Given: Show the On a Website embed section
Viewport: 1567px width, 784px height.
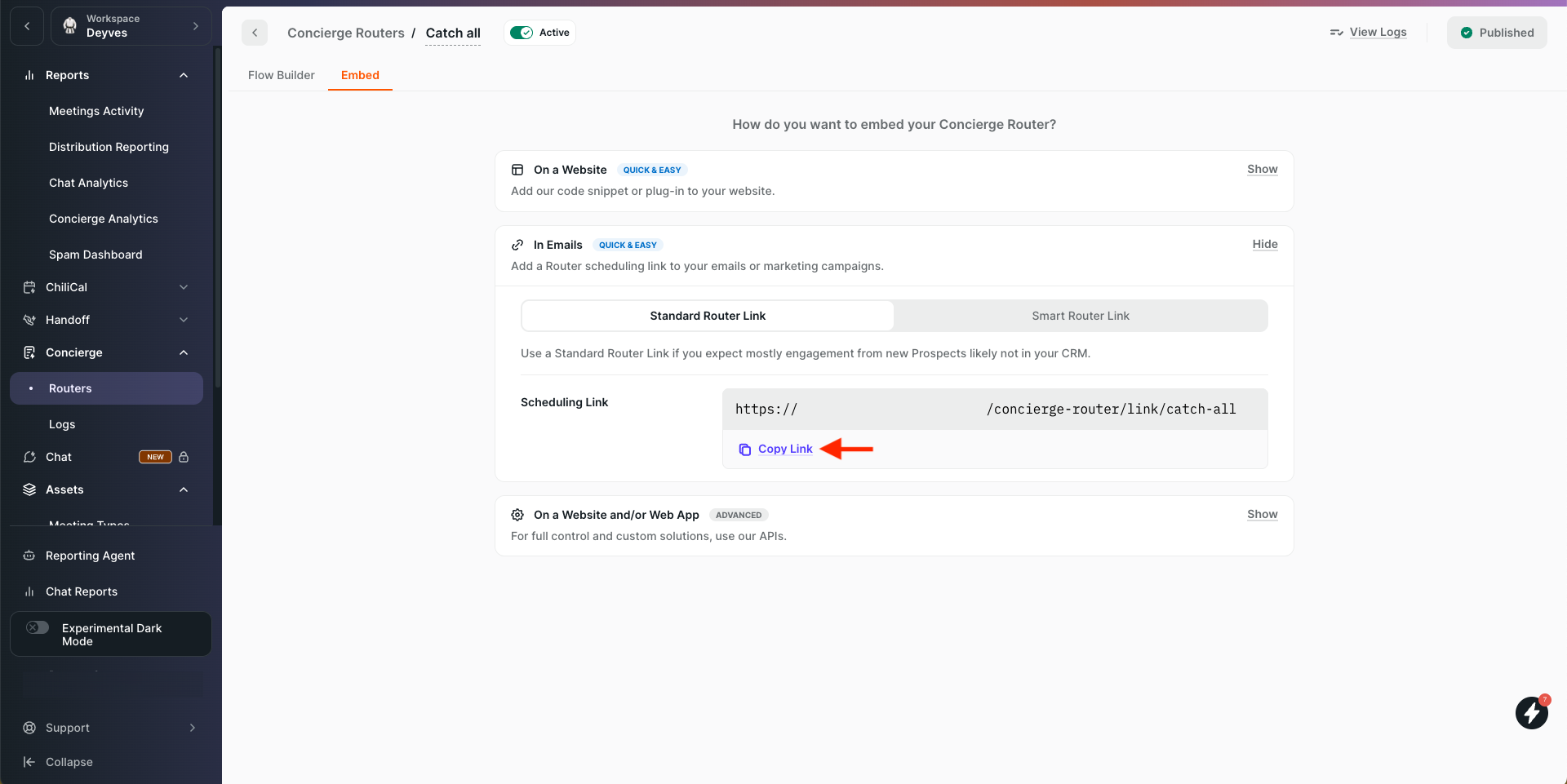Looking at the screenshot, I should 1262,170.
